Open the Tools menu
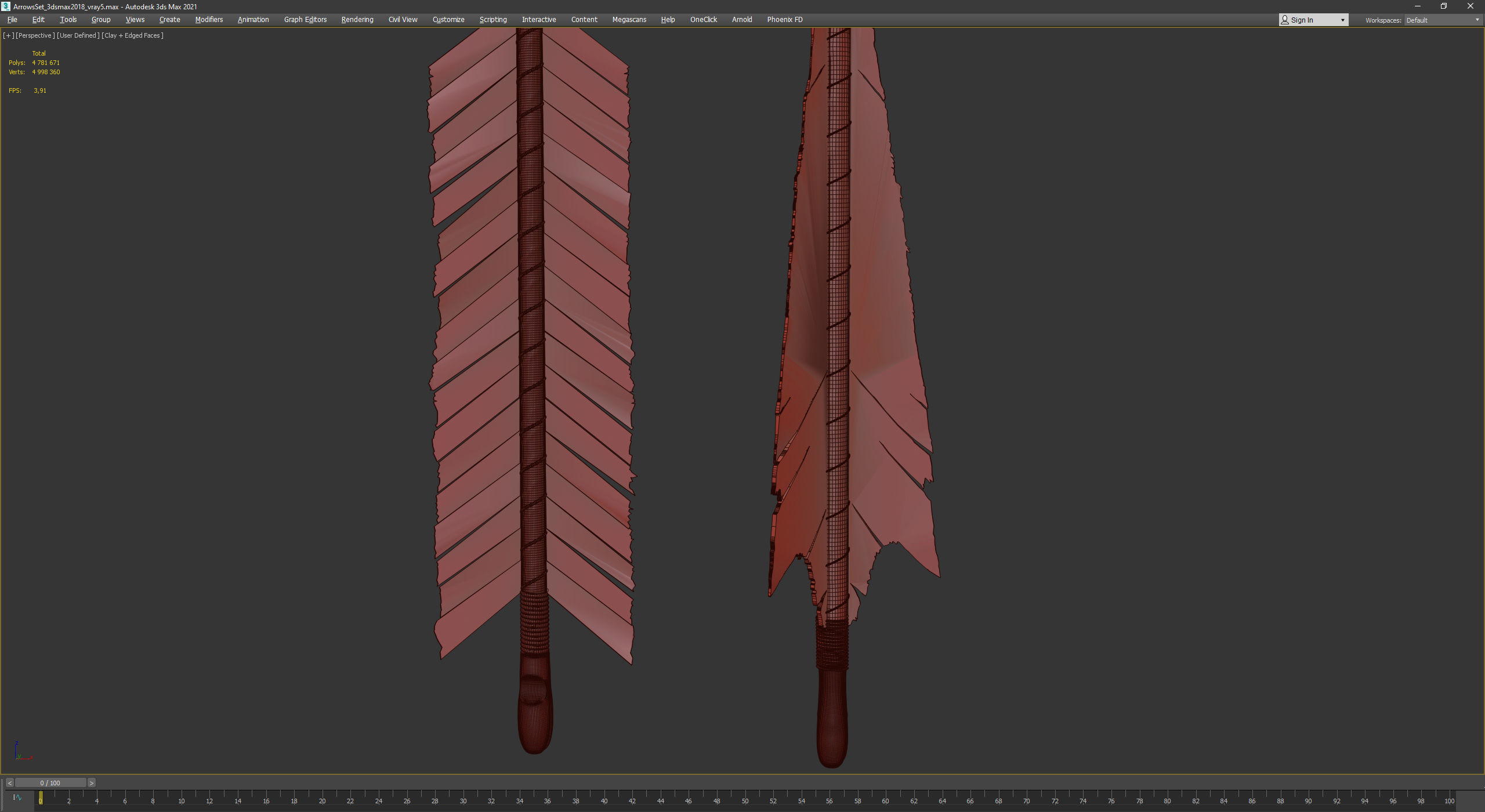The height and width of the screenshot is (812, 1485). (68, 20)
